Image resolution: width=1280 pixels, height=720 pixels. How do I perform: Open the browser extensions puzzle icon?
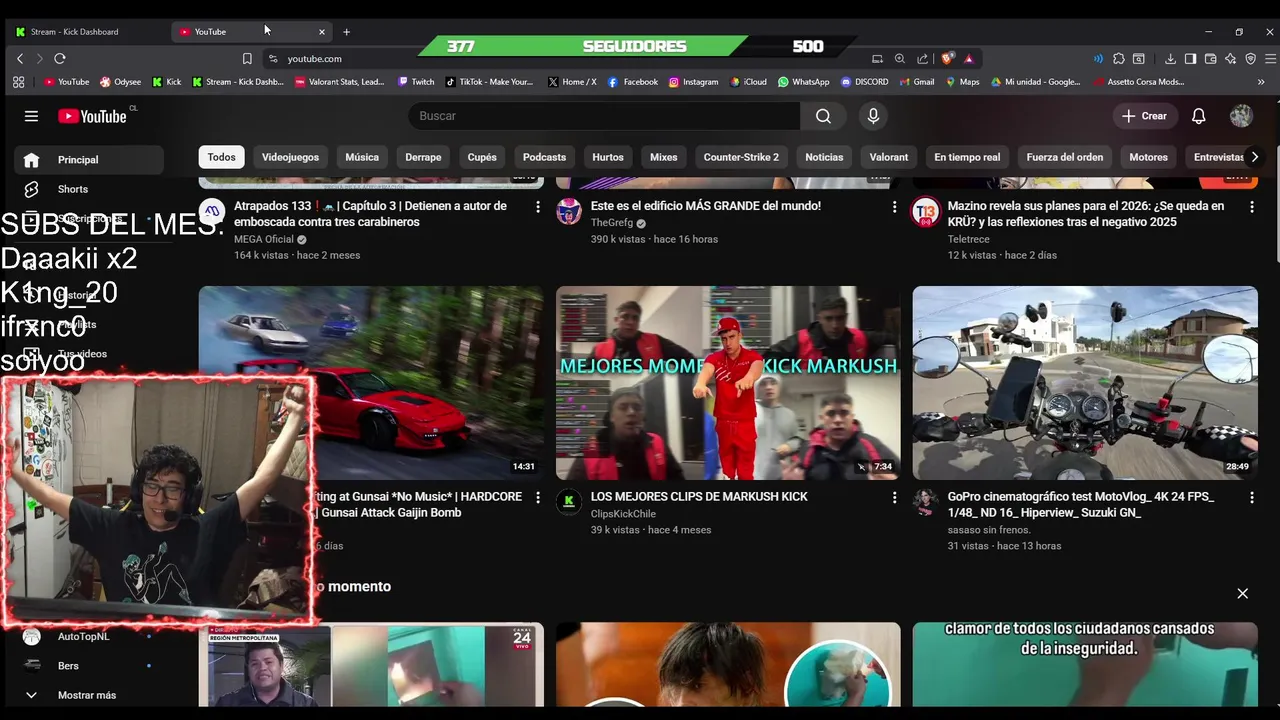[1119, 59]
